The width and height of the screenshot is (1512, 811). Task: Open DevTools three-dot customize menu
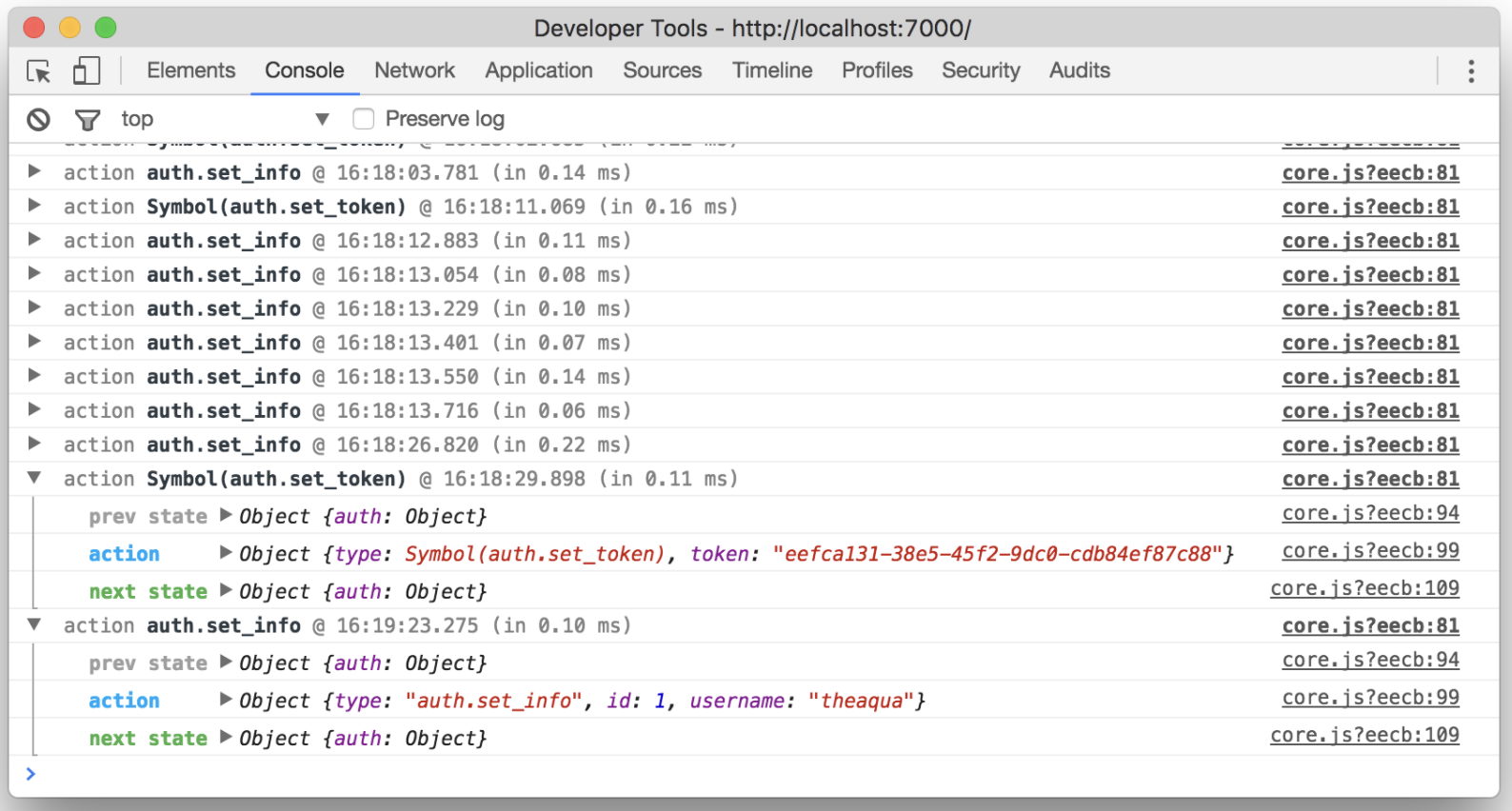point(1471,71)
